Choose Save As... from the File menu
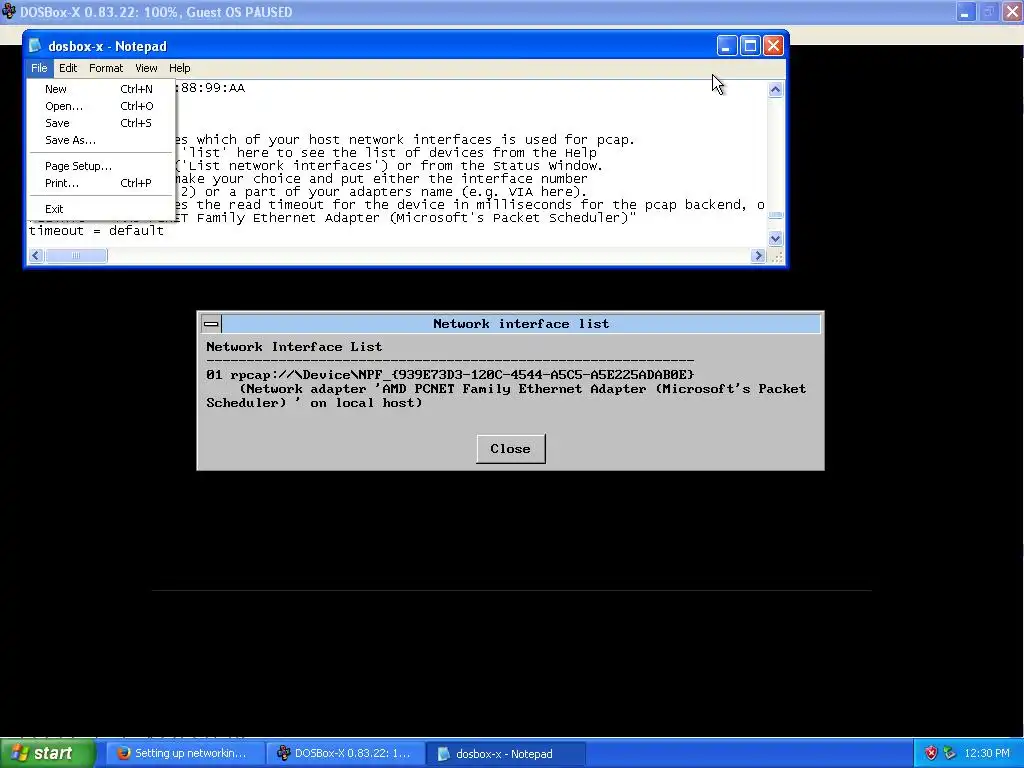Viewport: 1024px width, 768px height. coord(101,140)
